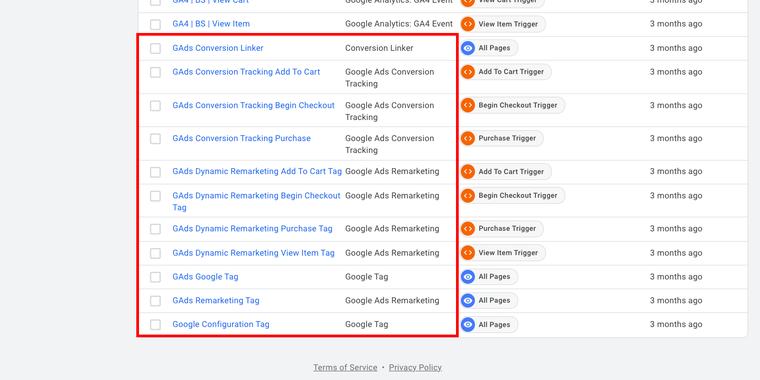
Task: Click All Pages trigger for Google Configuration Tag
Action: click(x=489, y=324)
